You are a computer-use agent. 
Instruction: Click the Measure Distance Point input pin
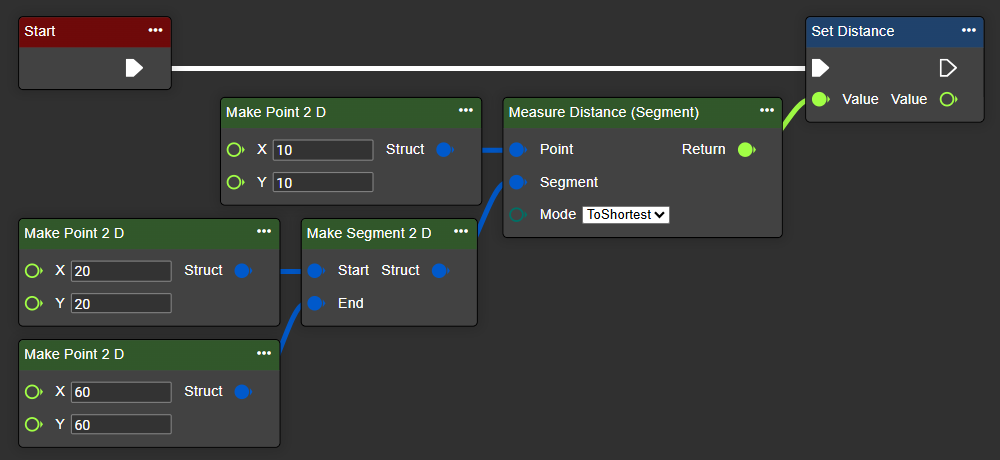coord(517,150)
